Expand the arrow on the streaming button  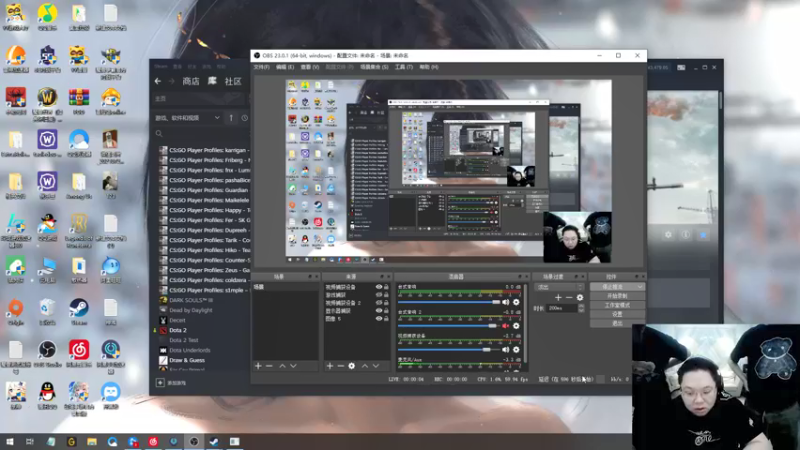pyautogui.click(x=640, y=287)
